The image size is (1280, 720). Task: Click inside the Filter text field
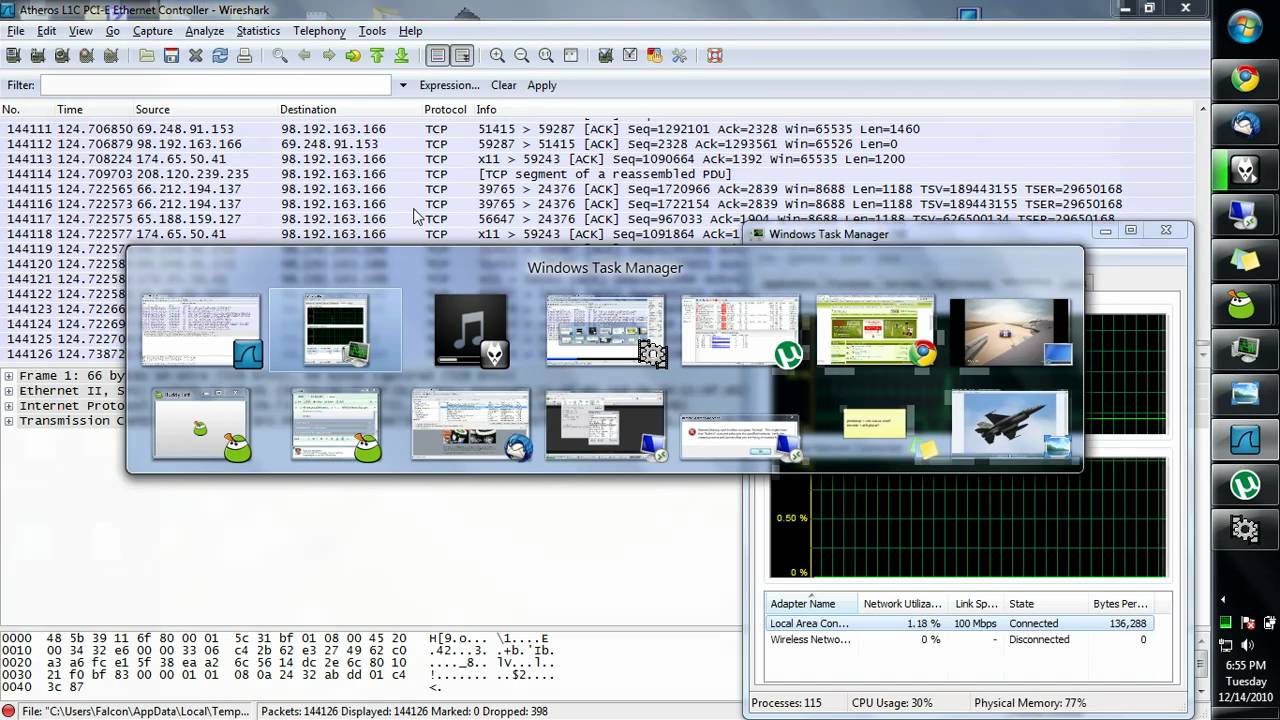(216, 85)
